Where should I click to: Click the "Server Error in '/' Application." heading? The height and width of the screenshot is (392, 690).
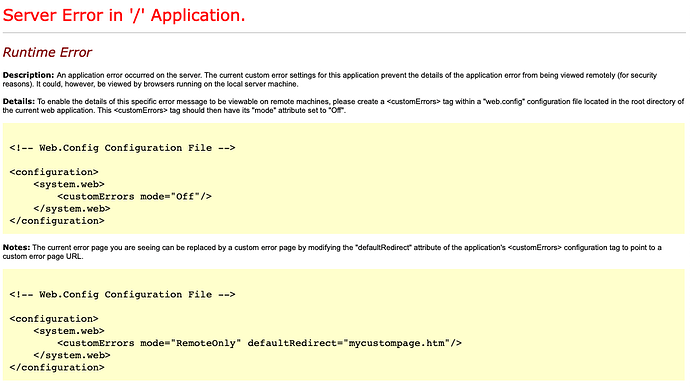tap(124, 15)
